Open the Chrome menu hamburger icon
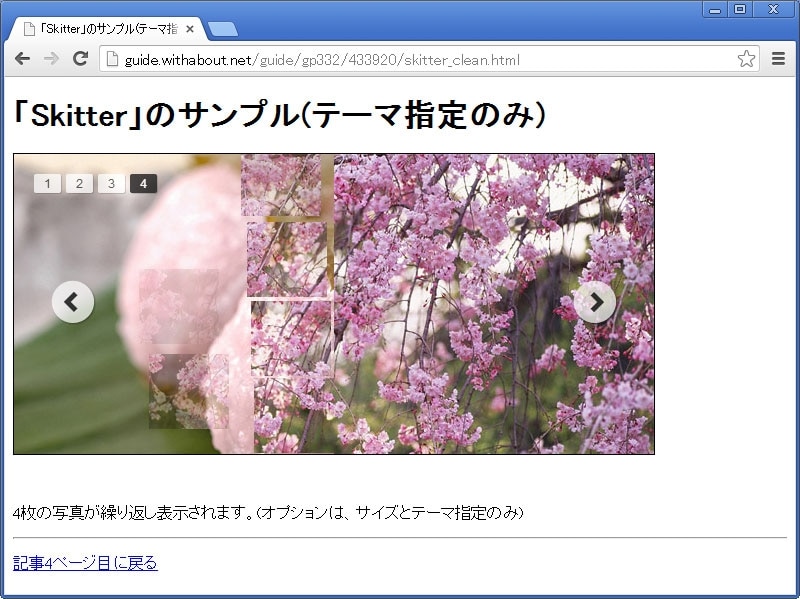Viewport: 800px width, 599px height. [778, 59]
